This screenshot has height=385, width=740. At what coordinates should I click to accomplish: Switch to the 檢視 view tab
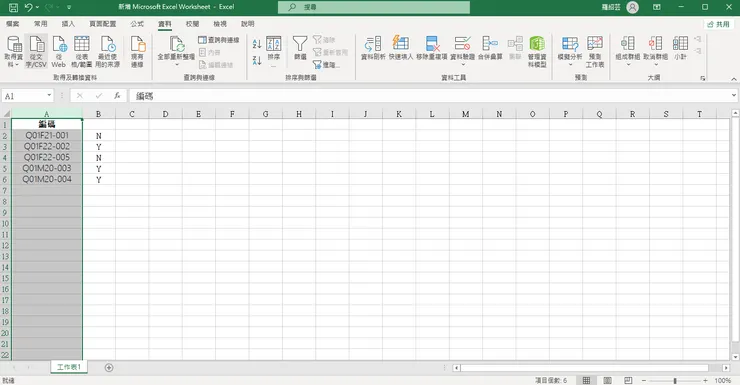point(220,24)
